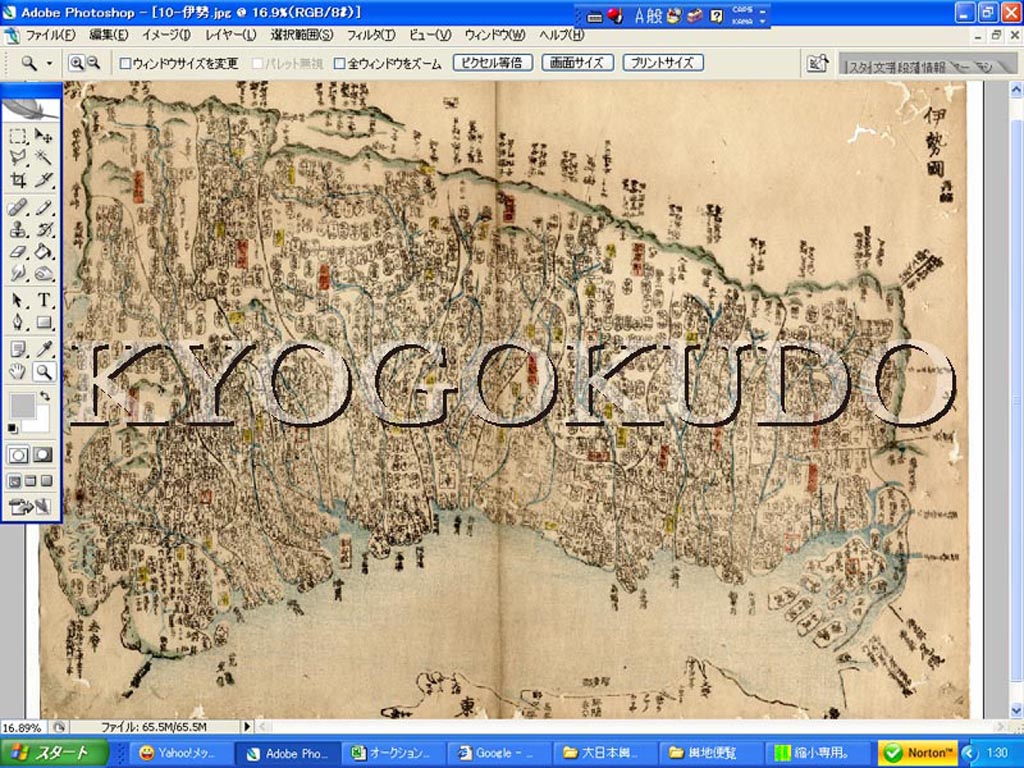Enable the 全ウィンドウをズーム checkbox
Image resolution: width=1024 pixels, height=768 pixels.
point(340,63)
